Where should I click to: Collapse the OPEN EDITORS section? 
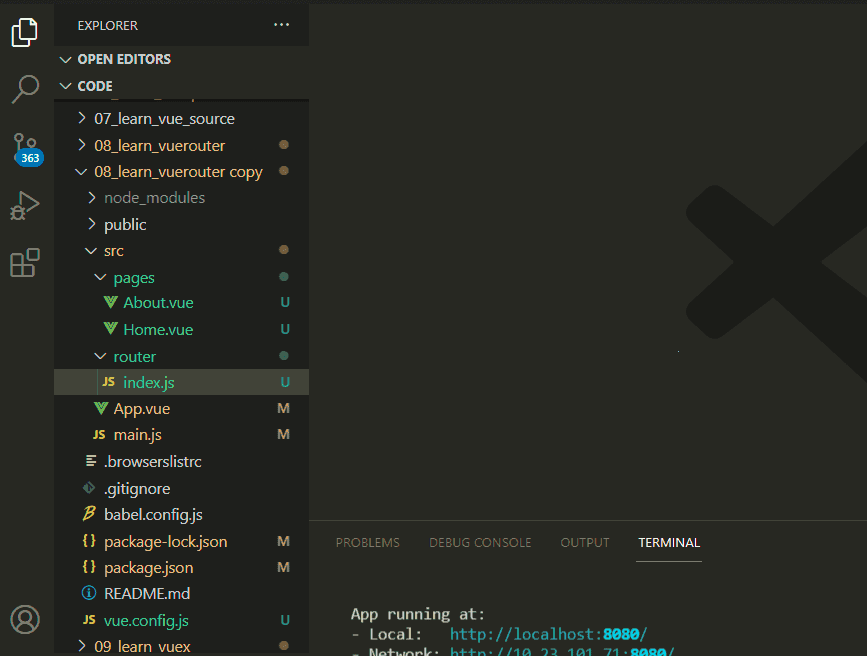click(x=66, y=59)
